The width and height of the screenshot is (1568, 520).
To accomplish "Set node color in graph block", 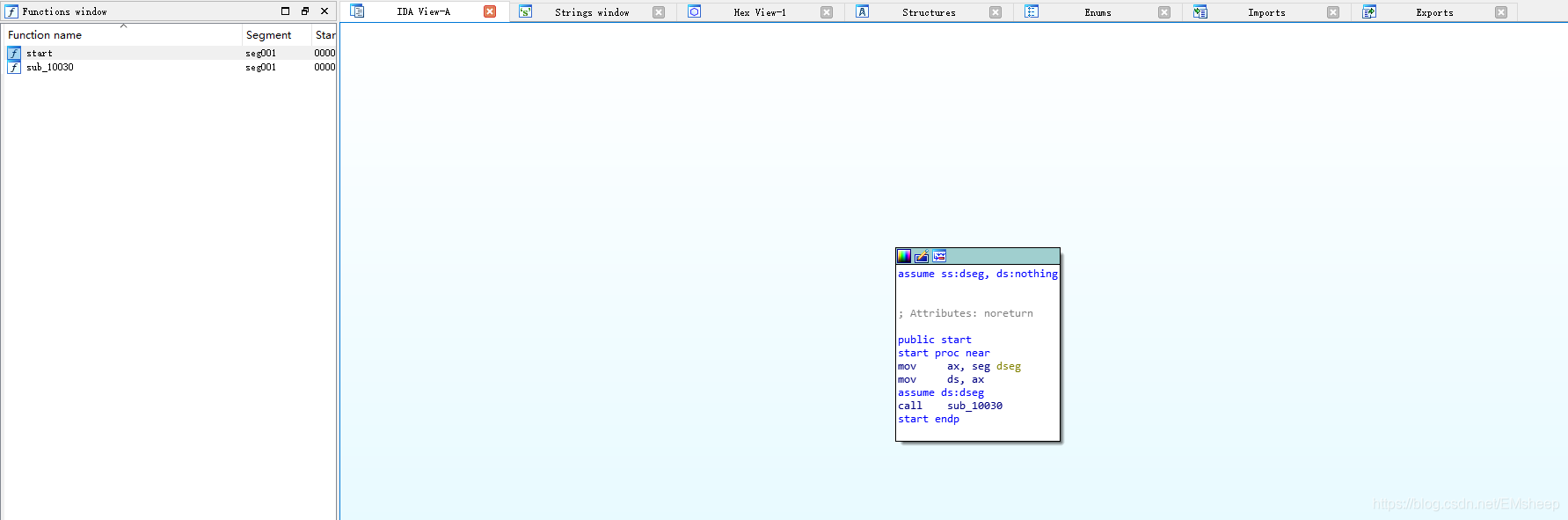I will (x=904, y=256).
